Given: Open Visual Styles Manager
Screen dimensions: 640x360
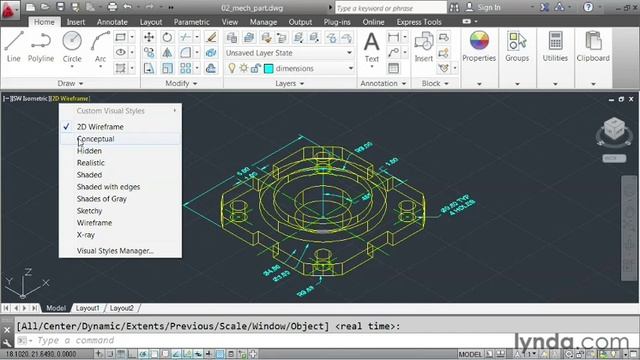Looking at the screenshot, I should (x=120, y=251).
